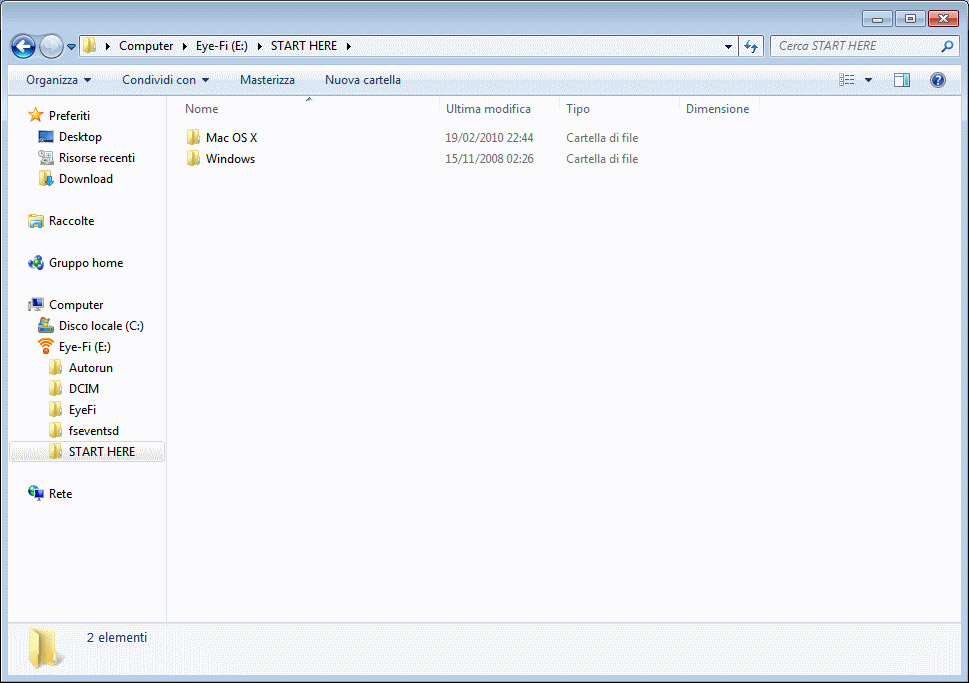
Task: Click the fseventsd folder icon
Action: (x=56, y=431)
